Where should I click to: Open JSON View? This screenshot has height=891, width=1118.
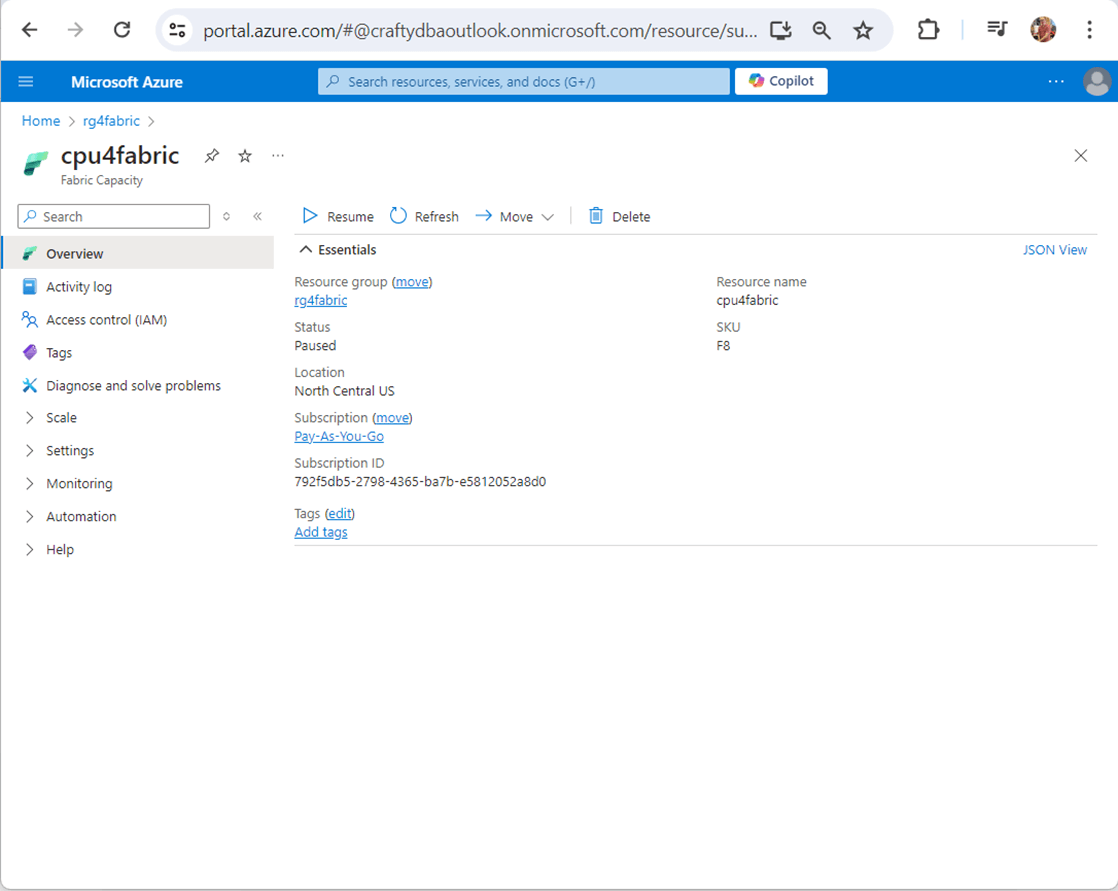tap(1055, 249)
